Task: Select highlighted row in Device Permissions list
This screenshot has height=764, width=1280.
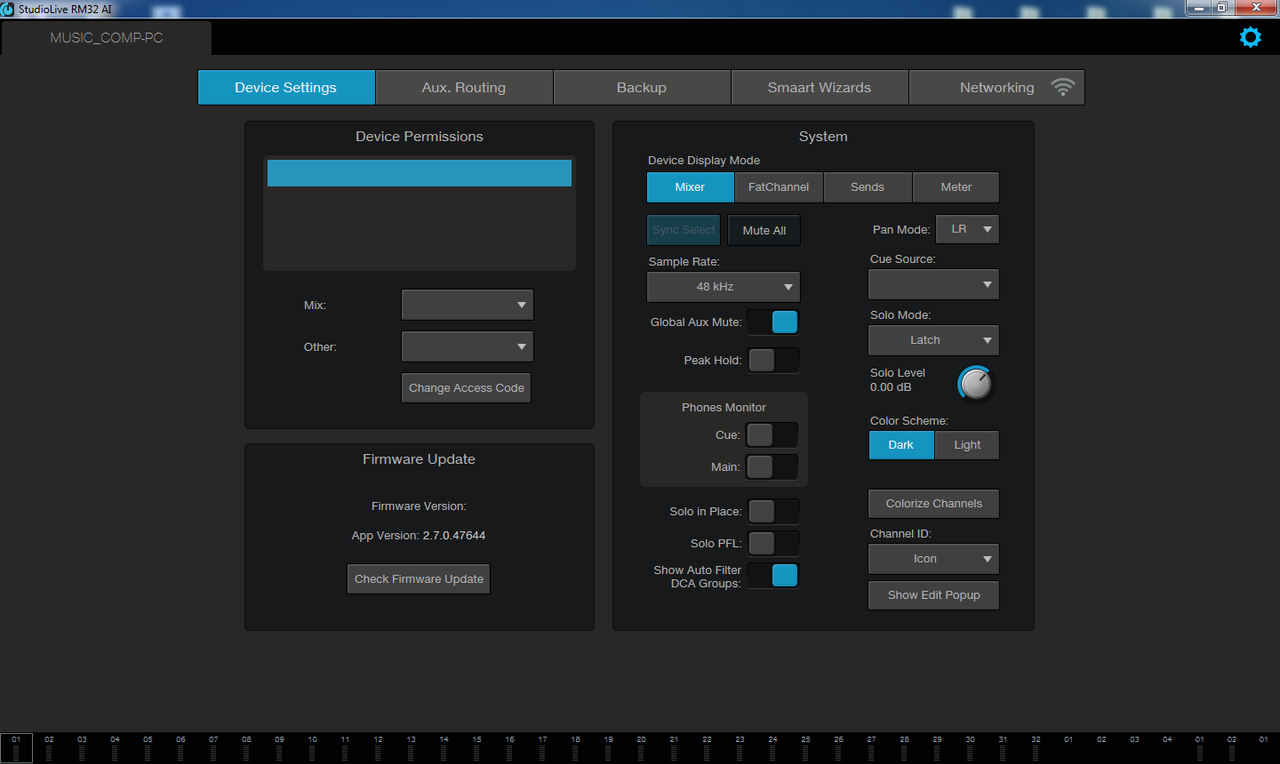Action: [x=419, y=173]
